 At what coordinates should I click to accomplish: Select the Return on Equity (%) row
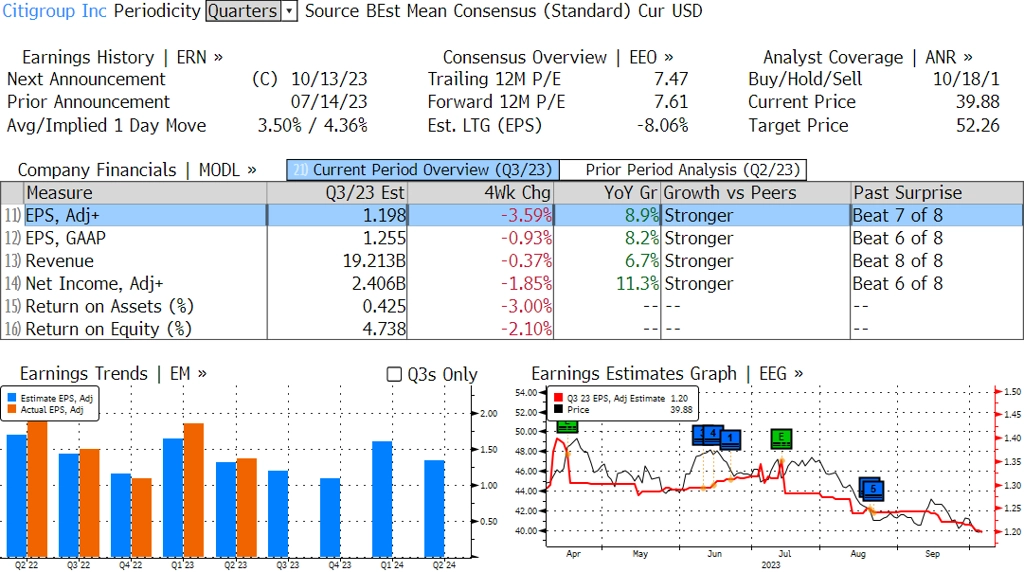(x=512, y=329)
